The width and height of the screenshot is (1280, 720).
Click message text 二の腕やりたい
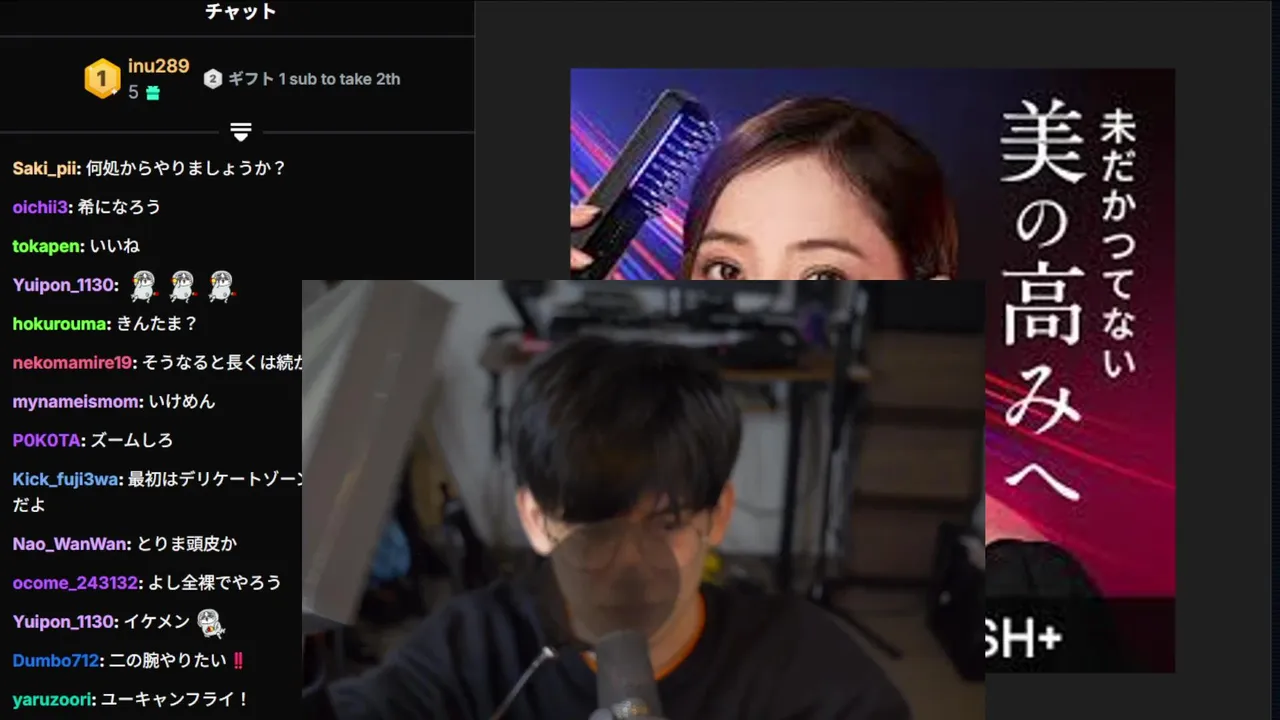[166, 661]
